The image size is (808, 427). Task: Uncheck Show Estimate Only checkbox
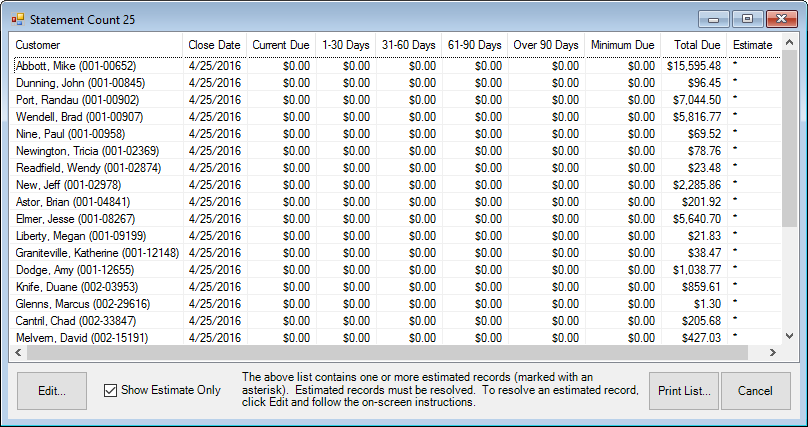(x=111, y=390)
